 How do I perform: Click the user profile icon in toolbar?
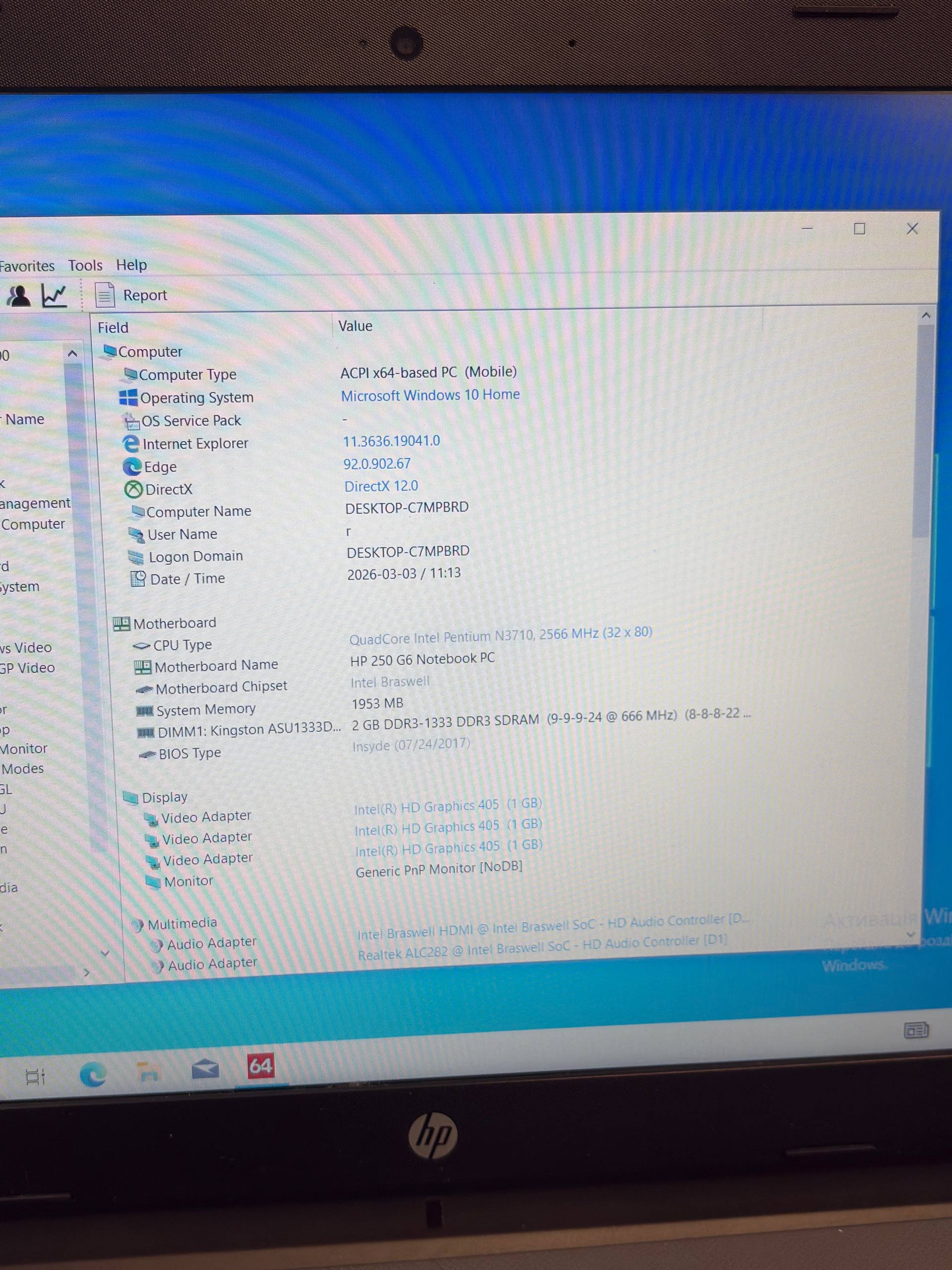coord(18,296)
